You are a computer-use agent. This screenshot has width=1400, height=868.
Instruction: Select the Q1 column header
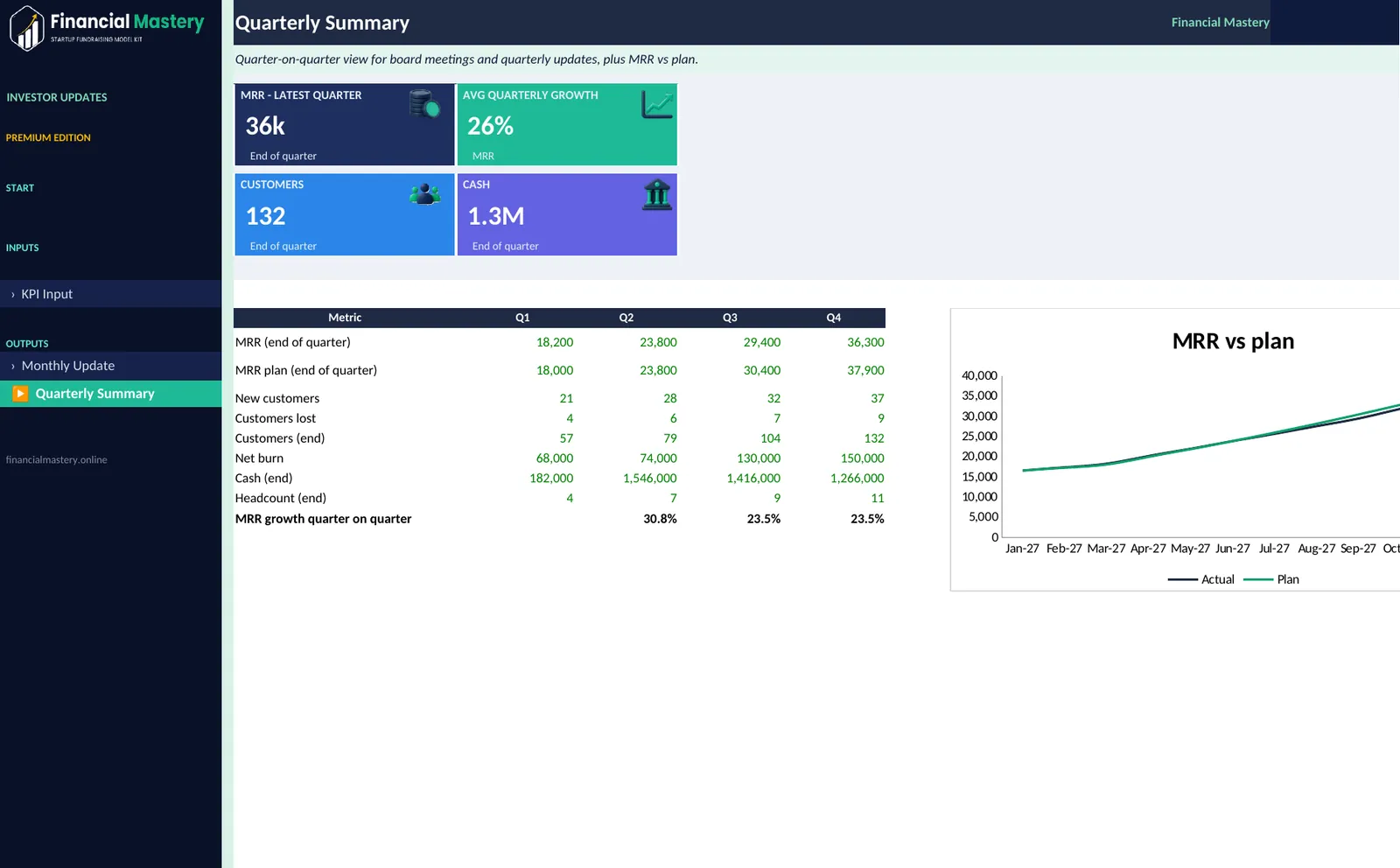(x=522, y=318)
